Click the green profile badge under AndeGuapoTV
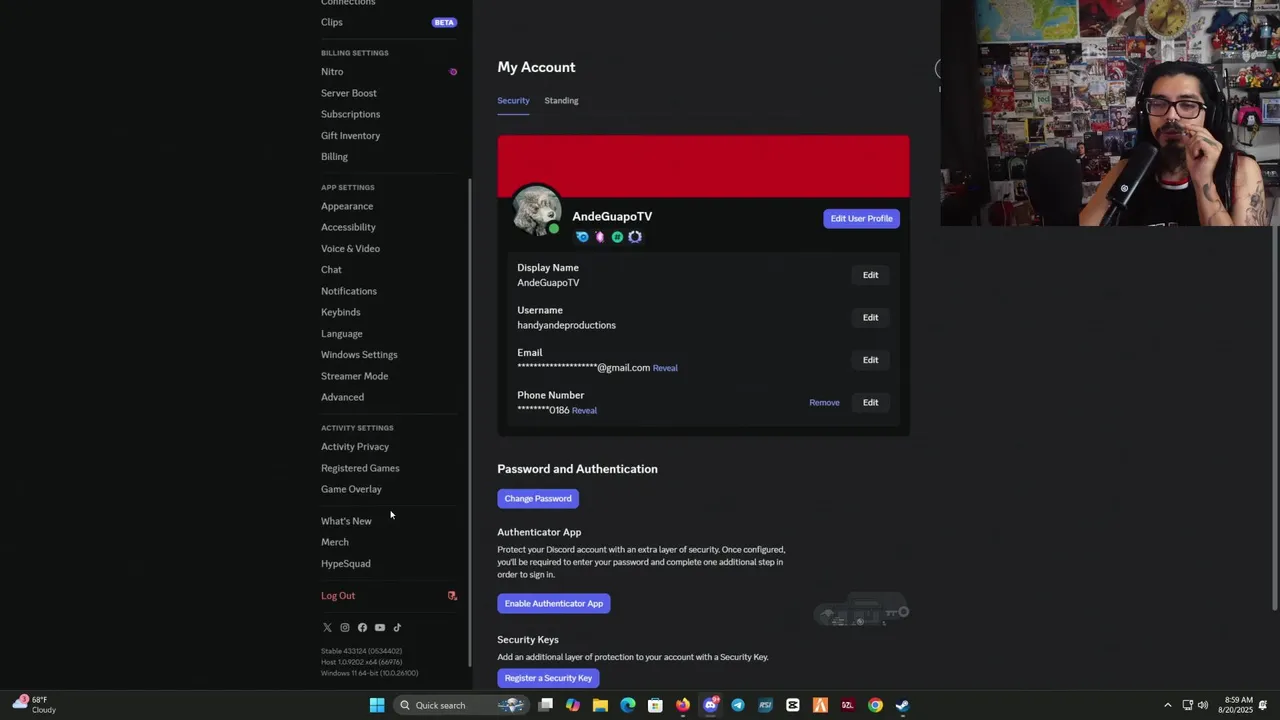The width and height of the screenshot is (1280, 720). [617, 237]
